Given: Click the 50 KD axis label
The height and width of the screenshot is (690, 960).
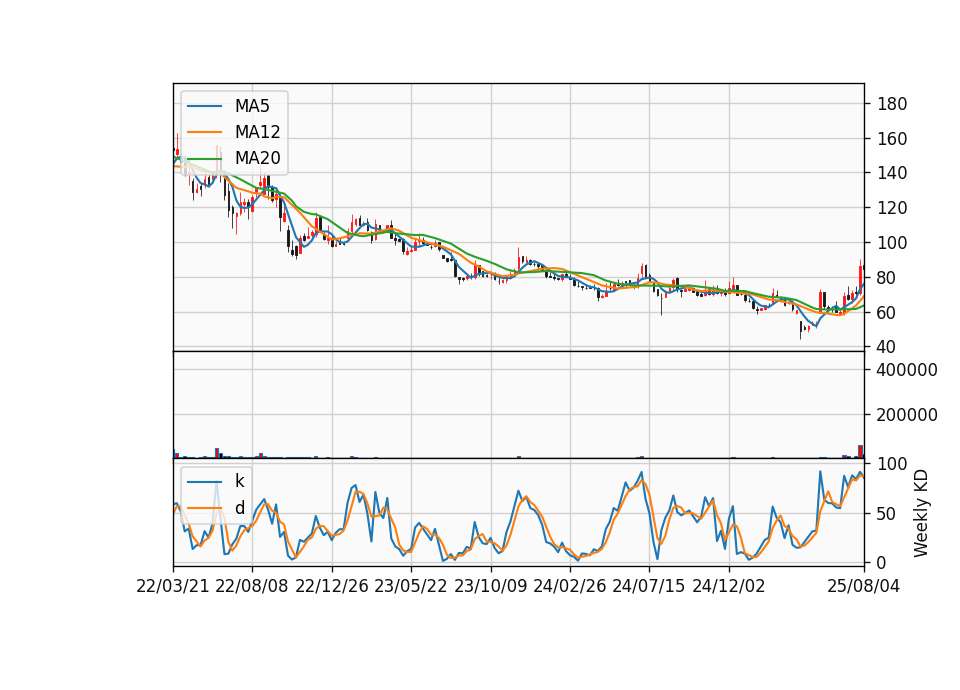Looking at the screenshot, I should click(x=887, y=514).
